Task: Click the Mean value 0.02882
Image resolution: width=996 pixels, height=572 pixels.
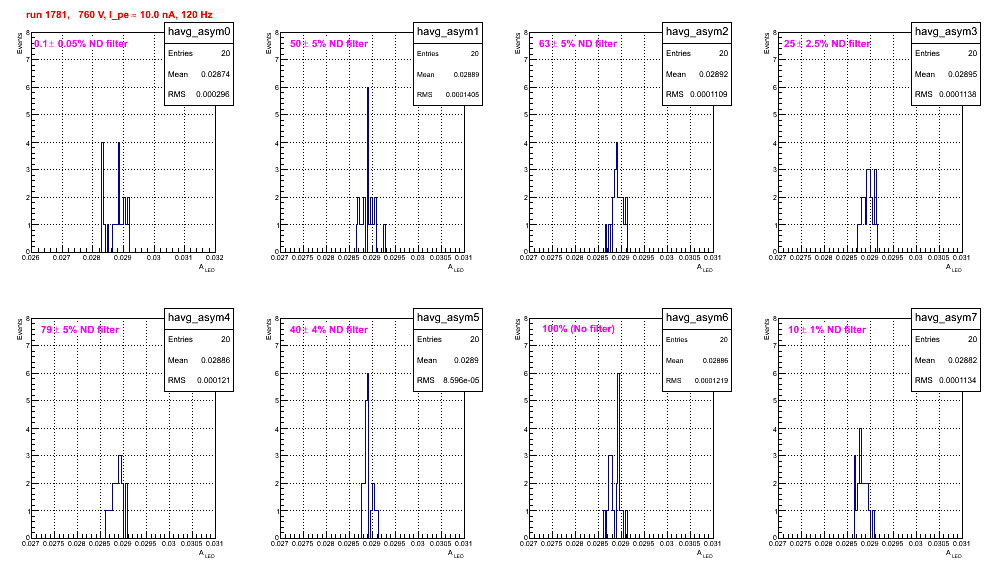Action: (962, 360)
